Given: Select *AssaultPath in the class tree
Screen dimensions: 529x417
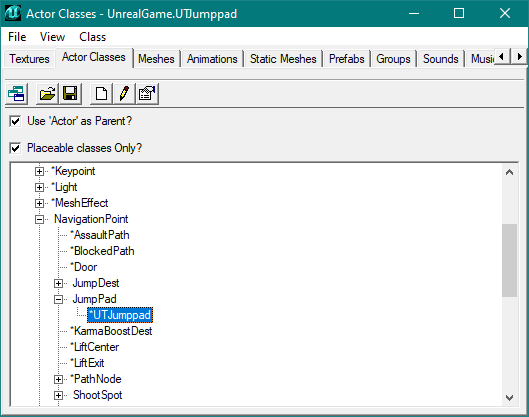Looking at the screenshot, I should click(100, 235).
